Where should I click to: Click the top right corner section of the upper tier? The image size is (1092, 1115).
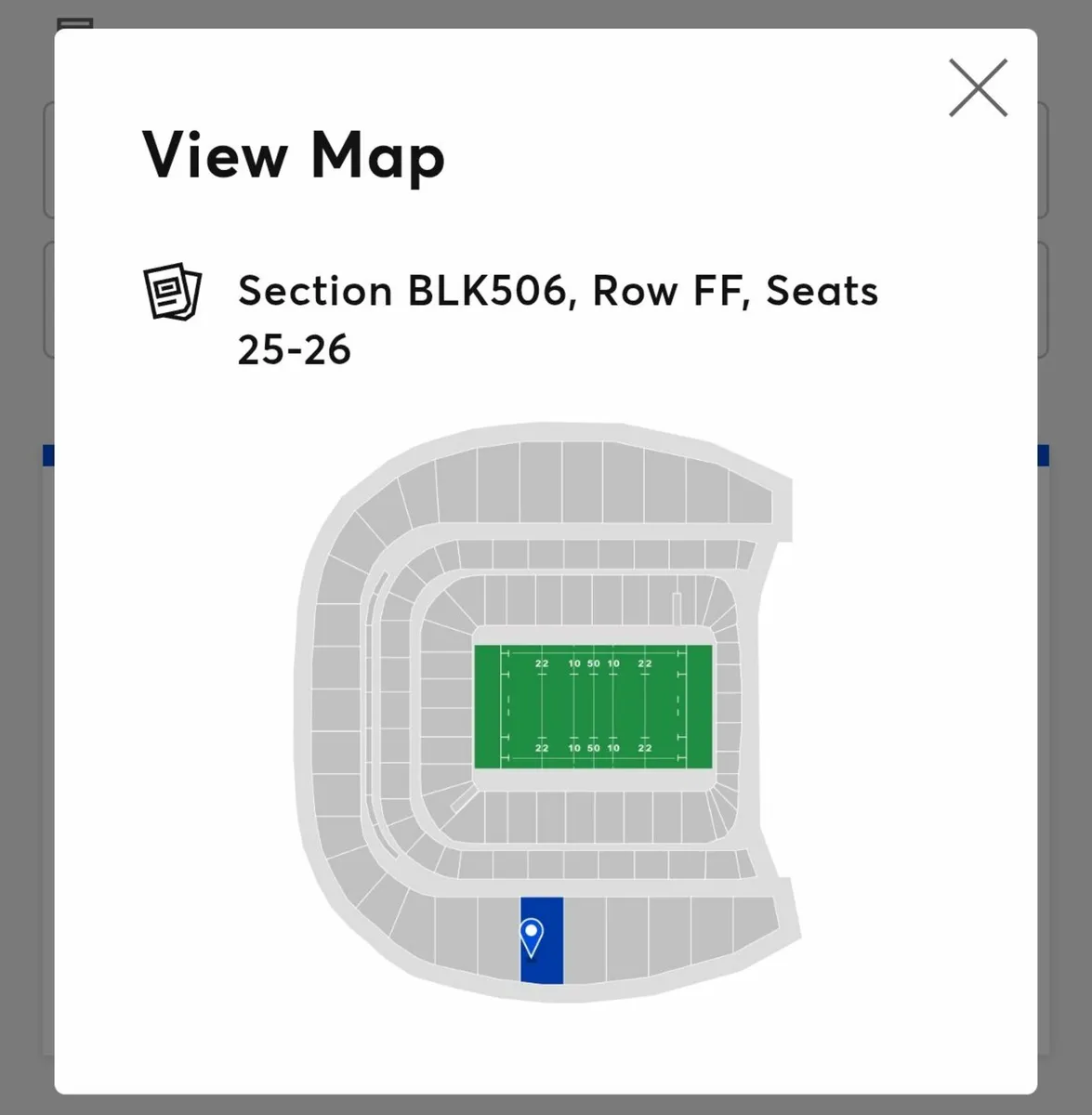(x=750, y=497)
